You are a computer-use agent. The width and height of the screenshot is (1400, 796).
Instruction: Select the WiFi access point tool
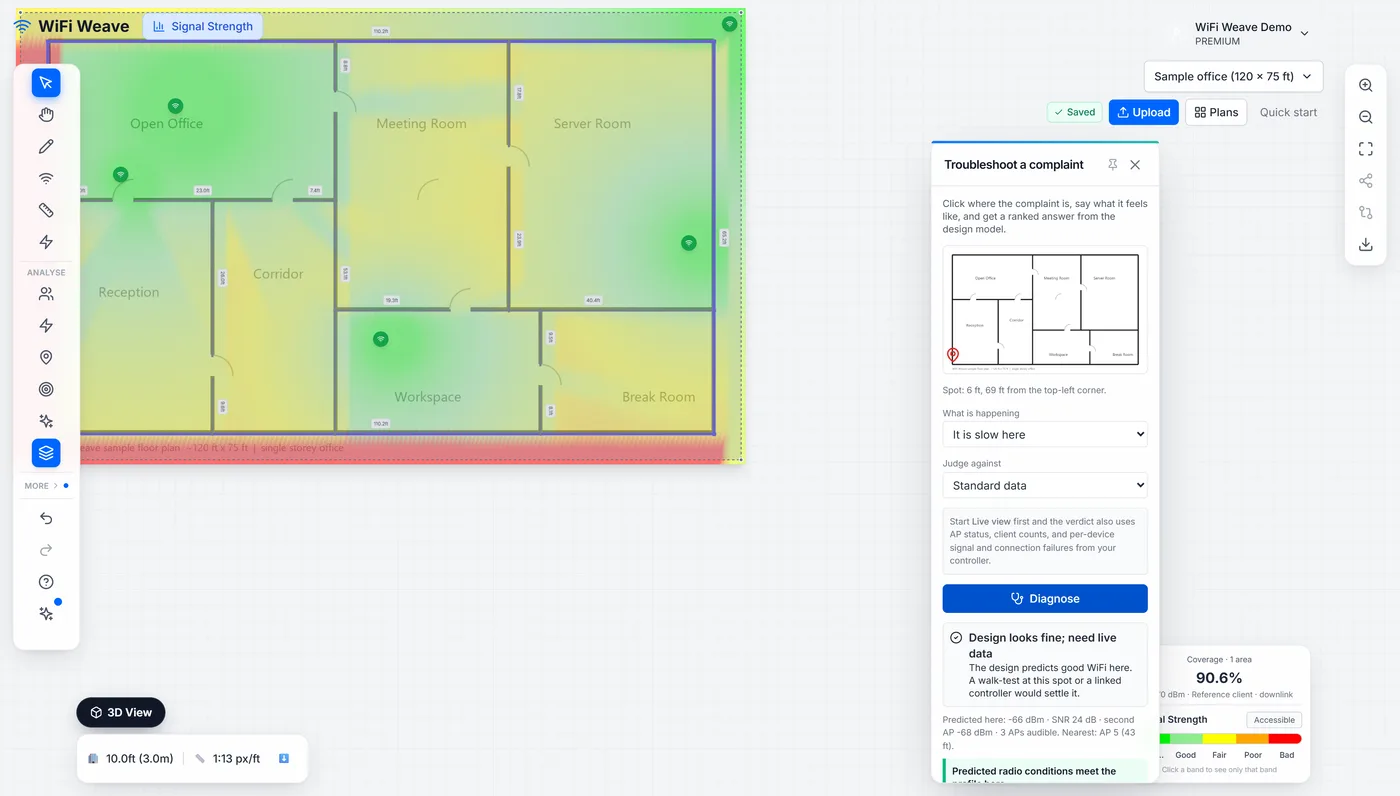[46, 179]
